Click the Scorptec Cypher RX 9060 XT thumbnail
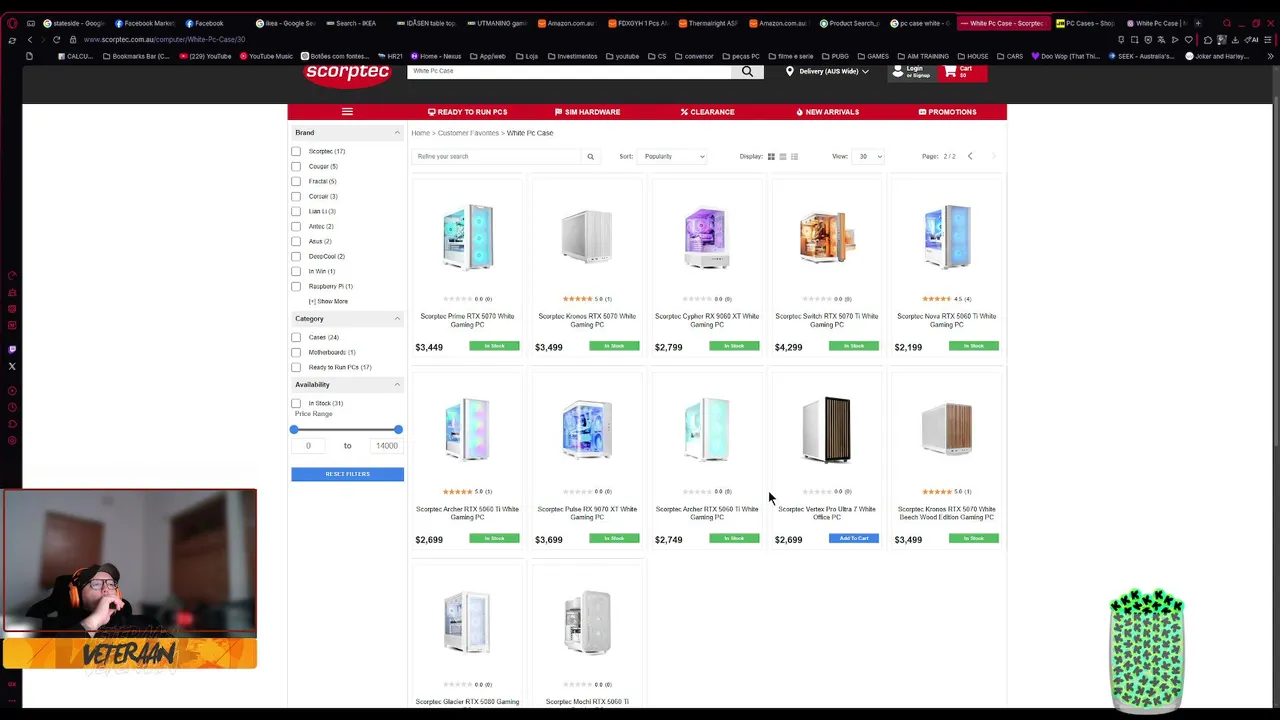The width and height of the screenshot is (1280, 720). (x=707, y=237)
